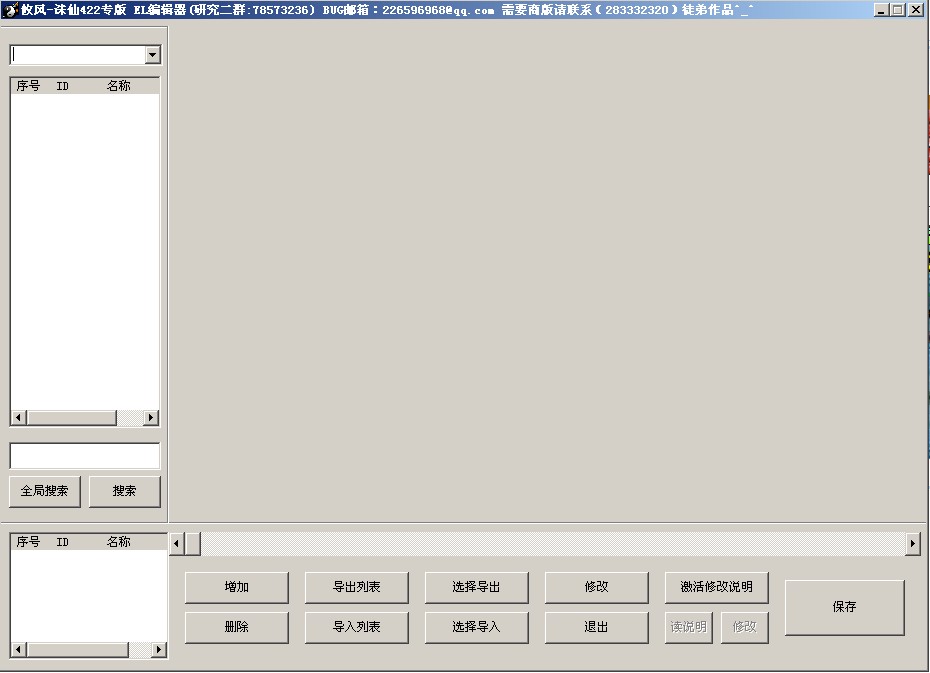Screen dimensions: 930x673
Task: Click the app icon in the title bar
Action: (x=10, y=10)
